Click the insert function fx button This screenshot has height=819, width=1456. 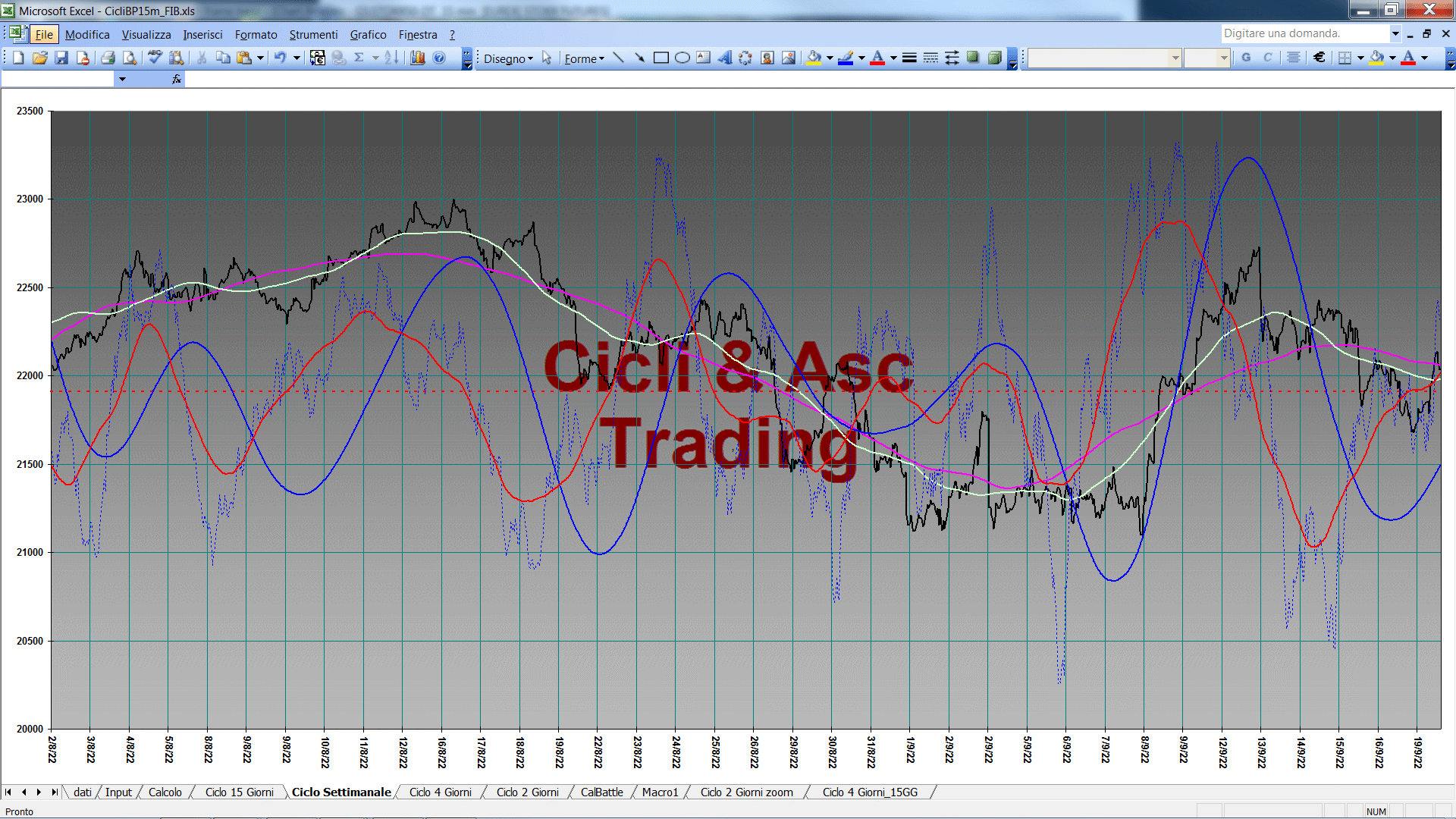pyautogui.click(x=176, y=79)
